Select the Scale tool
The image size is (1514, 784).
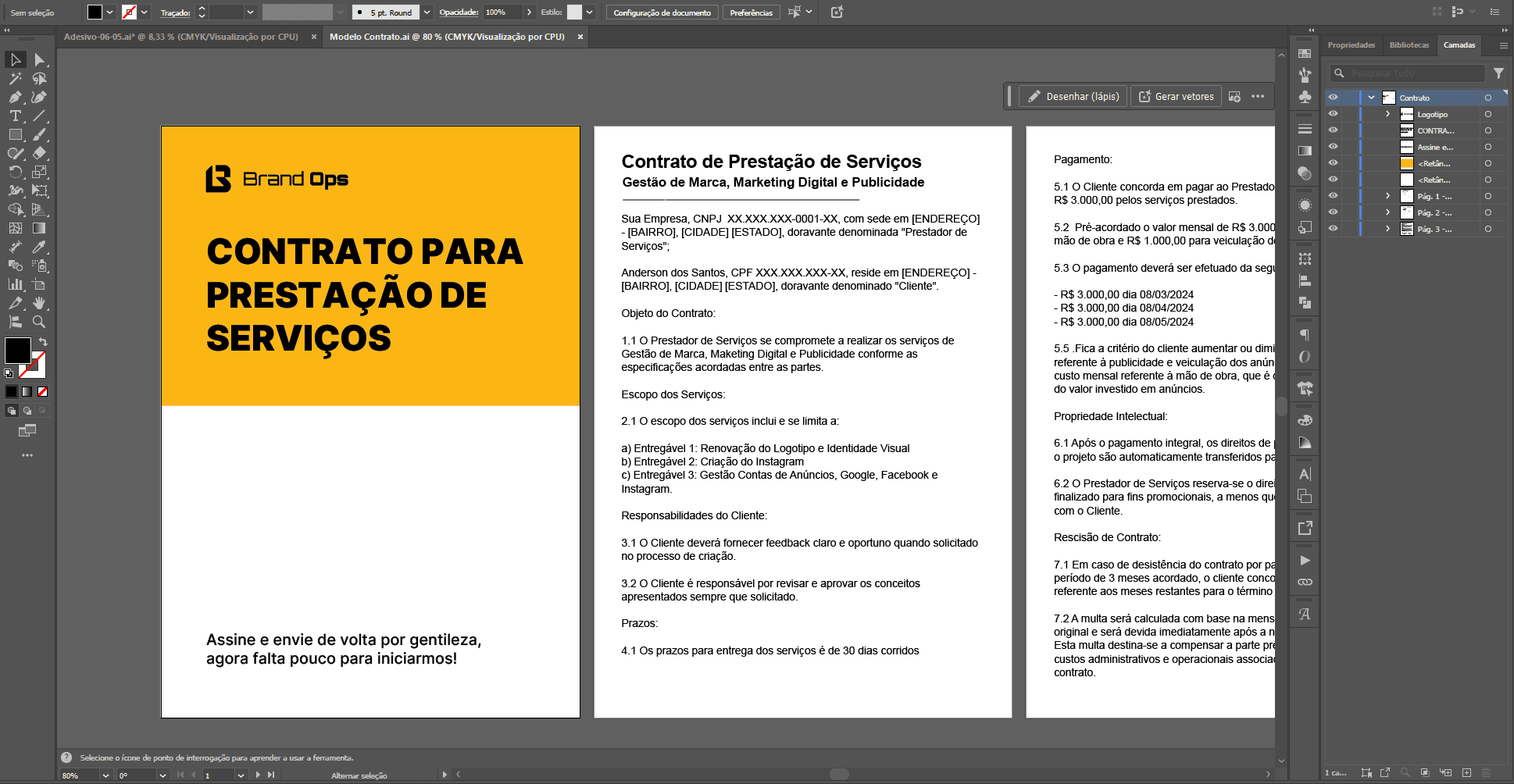pyautogui.click(x=40, y=173)
